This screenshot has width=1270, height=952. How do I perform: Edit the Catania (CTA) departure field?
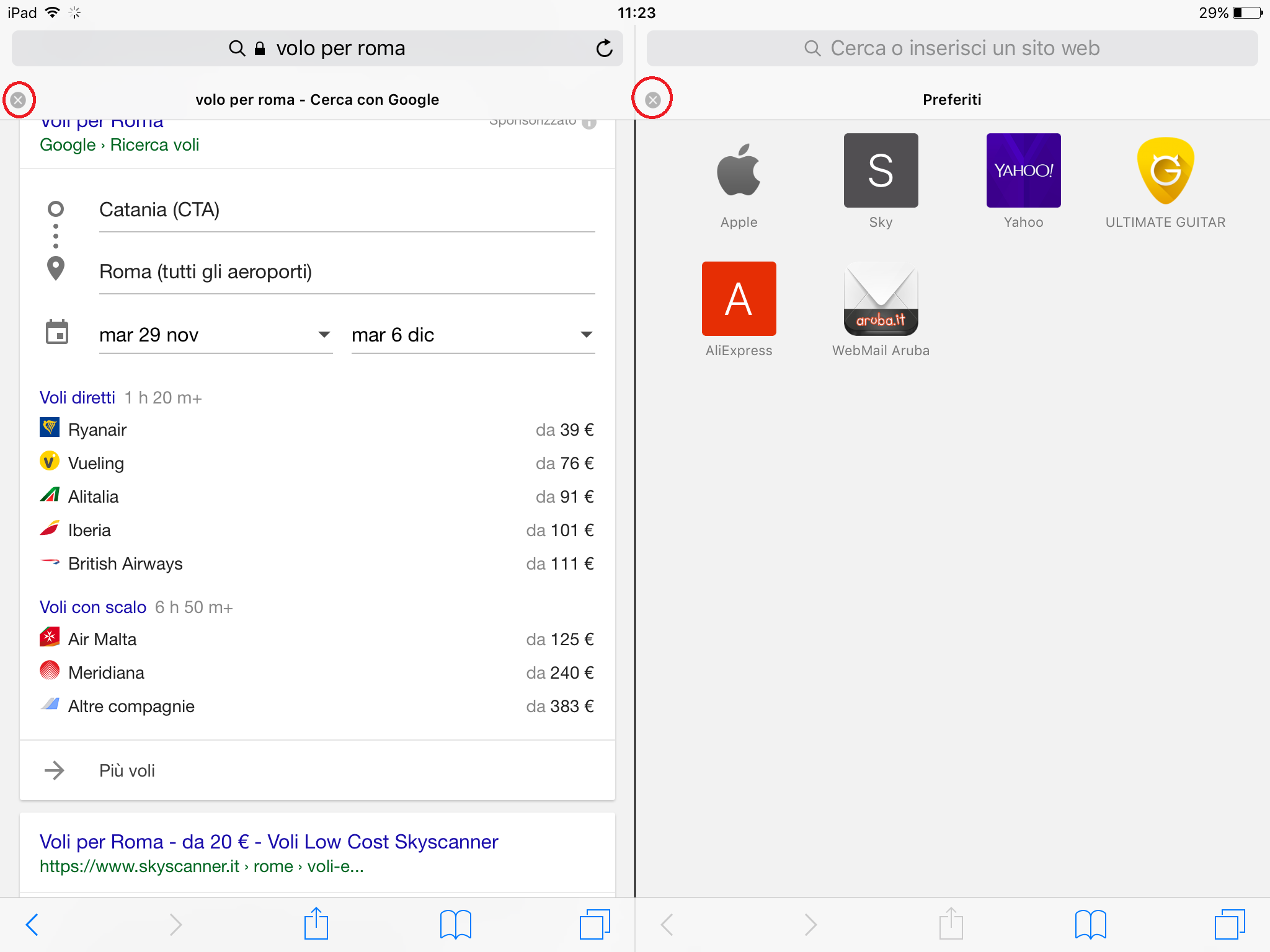(346, 210)
